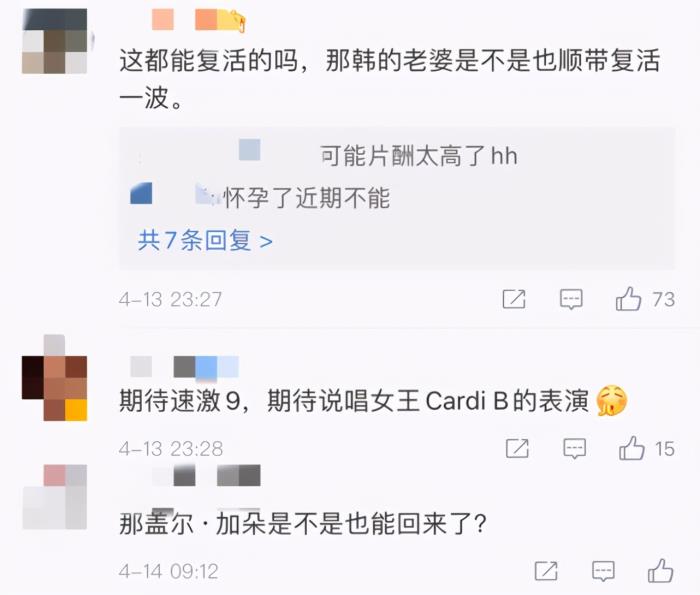
Task: Reply to the 4-13 23:27 comment
Action: 571,299
